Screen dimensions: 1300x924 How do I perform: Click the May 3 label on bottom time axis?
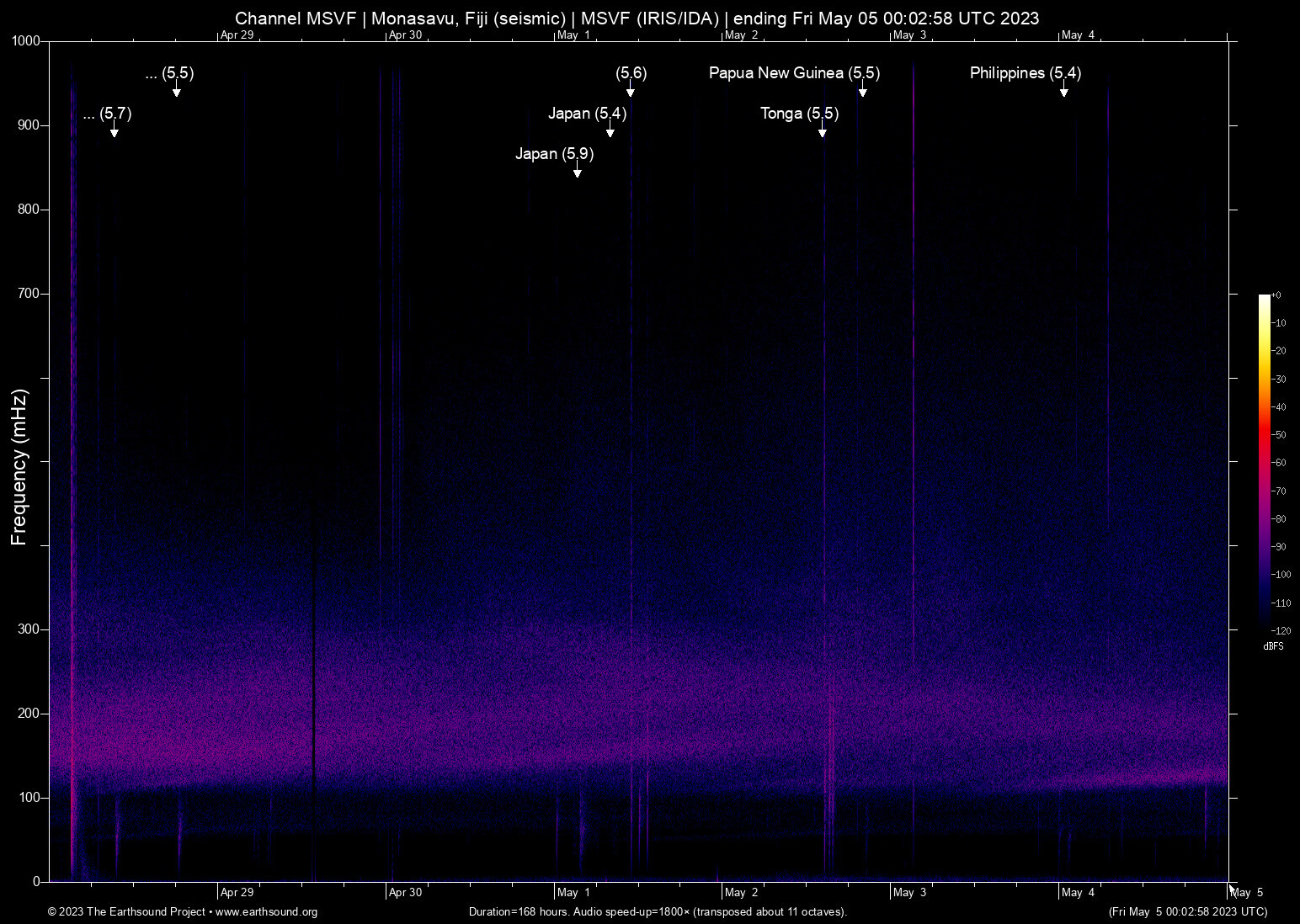tap(909, 892)
